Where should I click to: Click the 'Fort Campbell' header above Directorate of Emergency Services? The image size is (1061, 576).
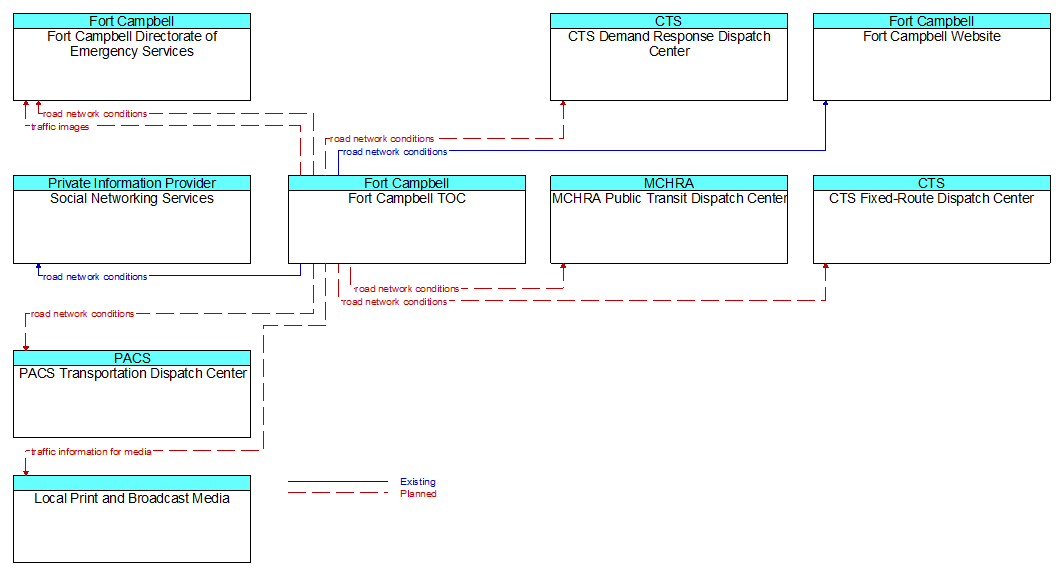pyautogui.click(x=132, y=21)
